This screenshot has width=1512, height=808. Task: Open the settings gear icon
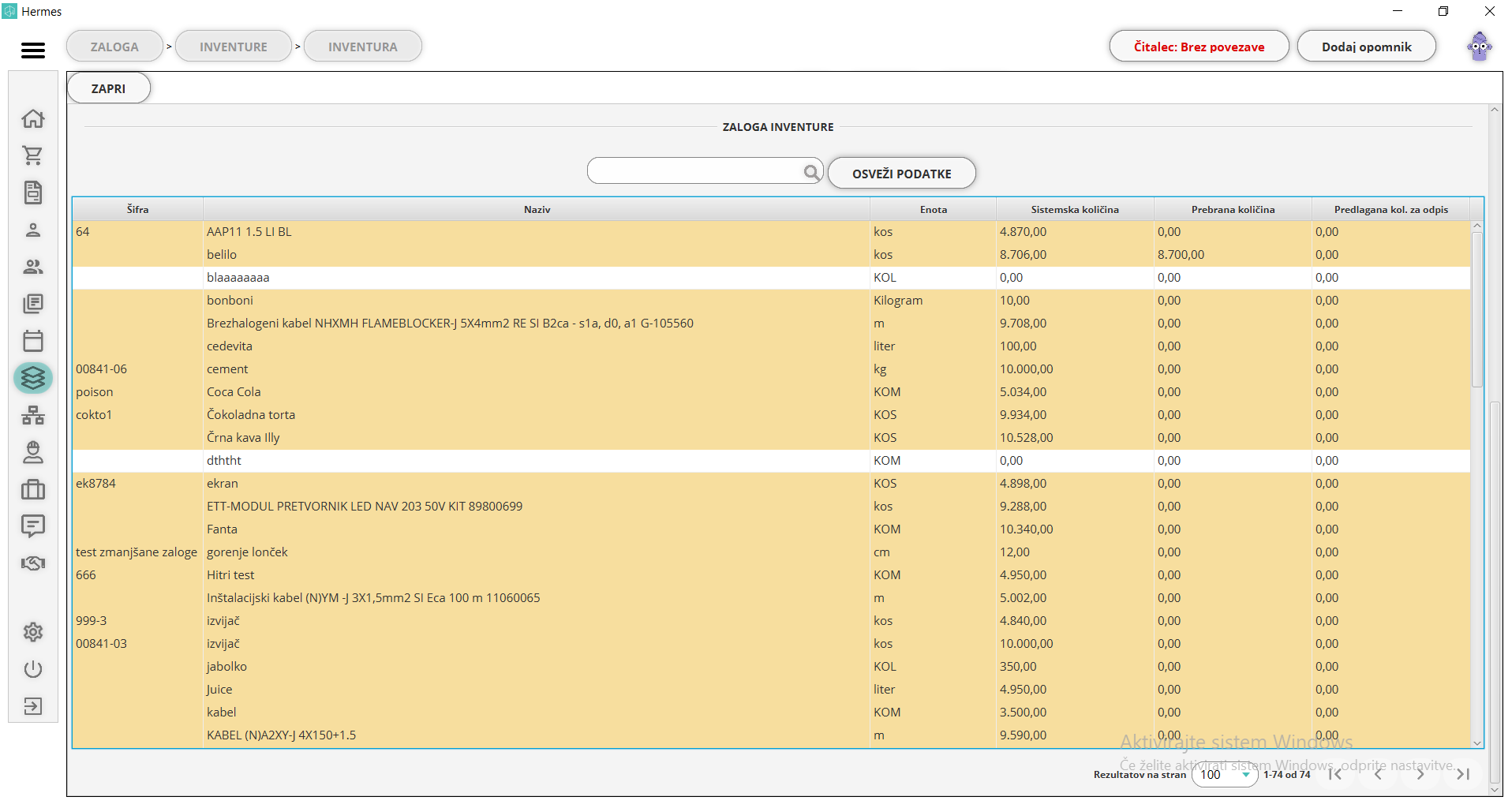33,632
